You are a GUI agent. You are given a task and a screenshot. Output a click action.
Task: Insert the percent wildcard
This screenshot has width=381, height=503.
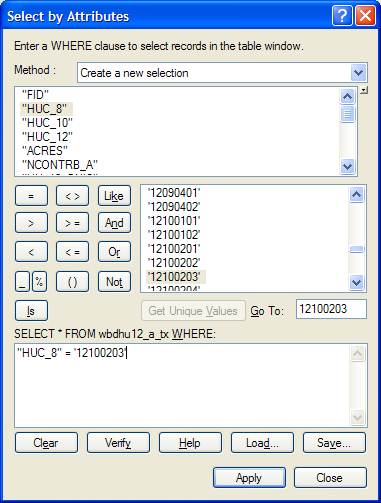tap(39, 282)
